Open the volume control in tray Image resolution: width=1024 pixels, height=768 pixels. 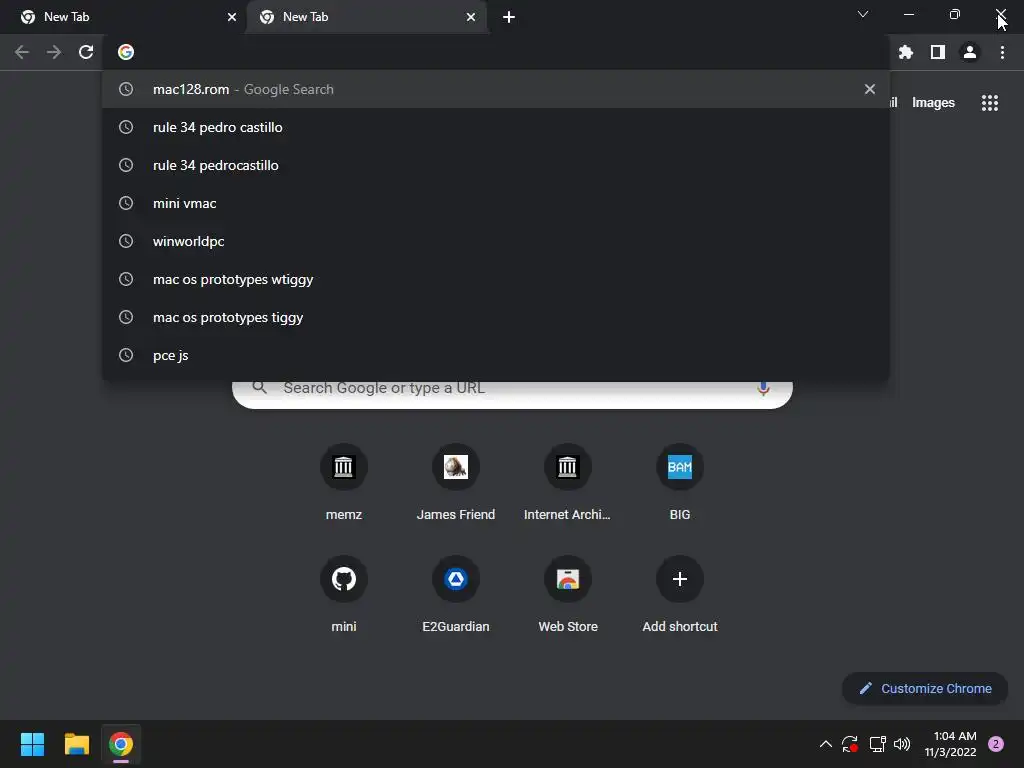pos(902,744)
